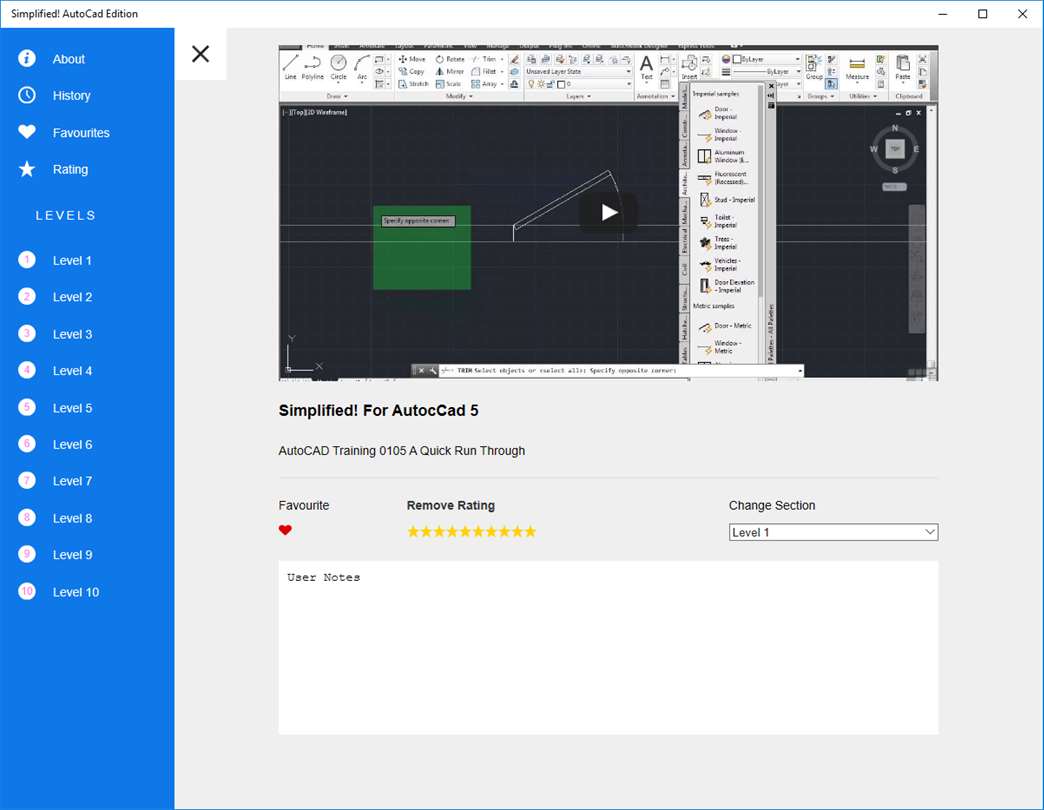Select the Level 5 label in sidebar
Screen dimensions: 1044x810
[72, 408]
